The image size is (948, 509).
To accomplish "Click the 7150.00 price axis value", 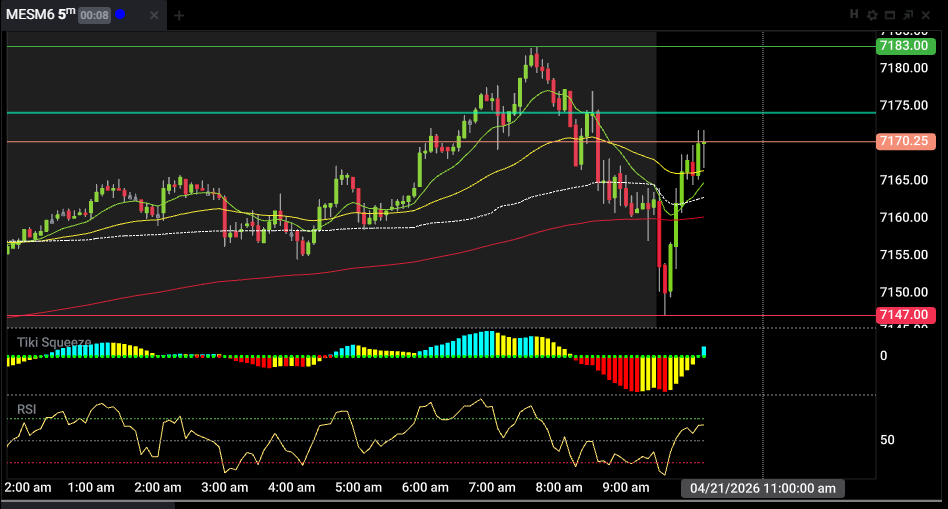I will pyautogui.click(x=904, y=292).
